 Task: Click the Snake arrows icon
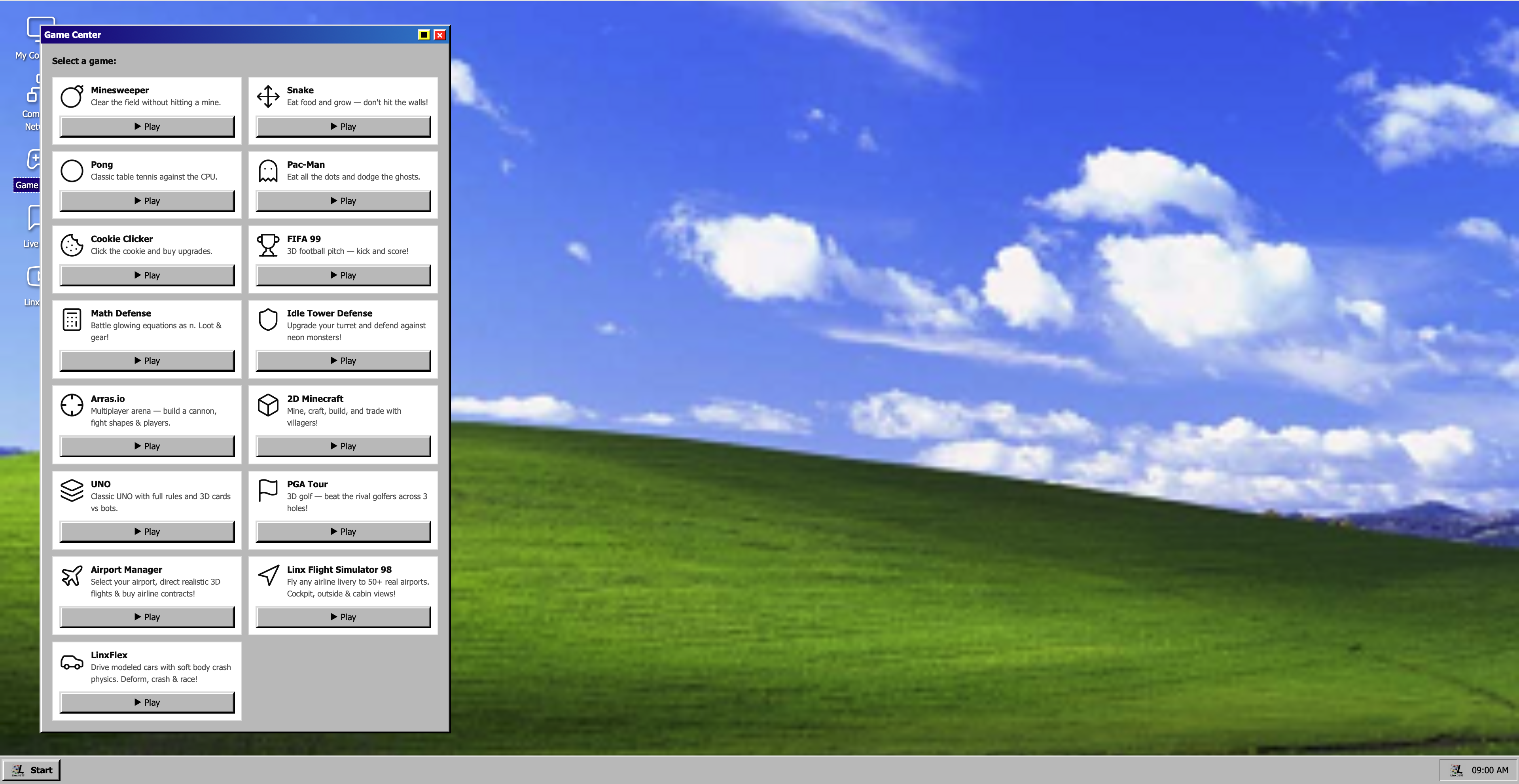coord(268,97)
